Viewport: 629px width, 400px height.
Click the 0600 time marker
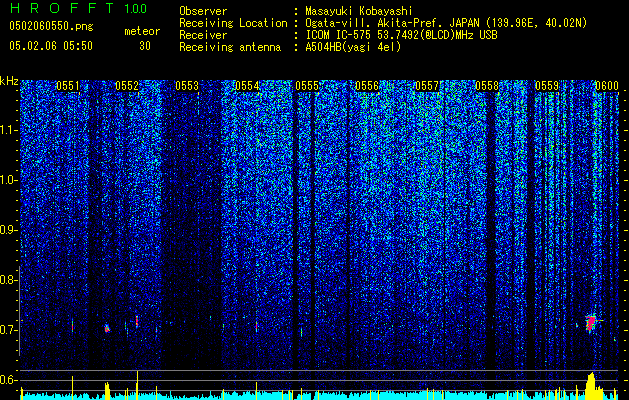tap(607, 86)
